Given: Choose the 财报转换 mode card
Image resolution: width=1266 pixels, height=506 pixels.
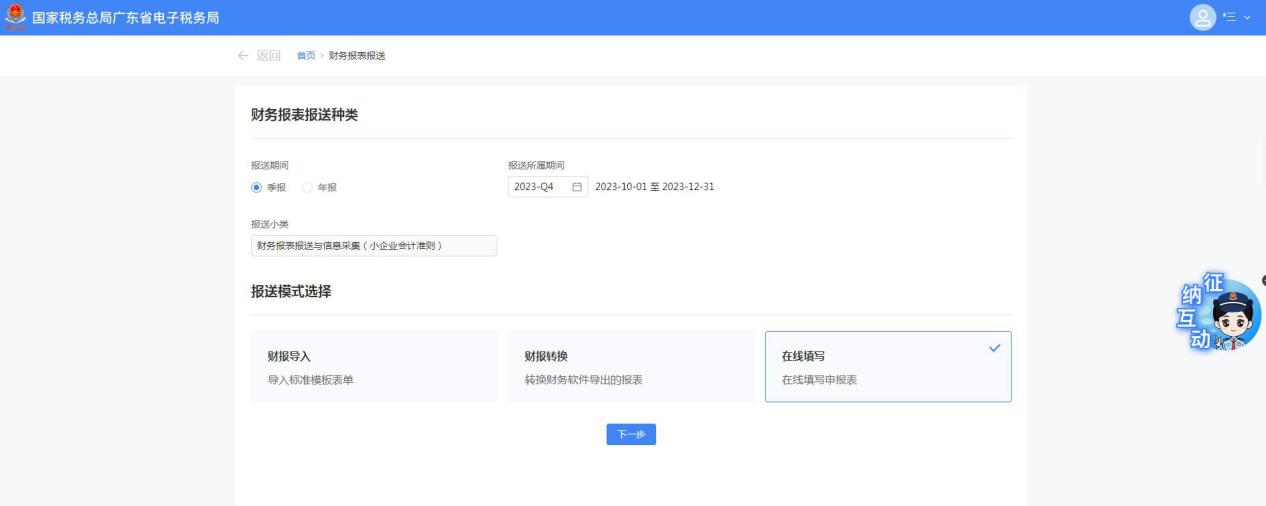Looking at the screenshot, I should (630, 366).
